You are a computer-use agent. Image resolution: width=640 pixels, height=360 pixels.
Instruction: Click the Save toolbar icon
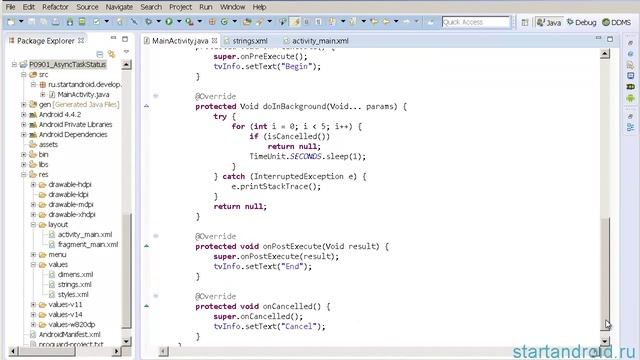click(x=32, y=22)
